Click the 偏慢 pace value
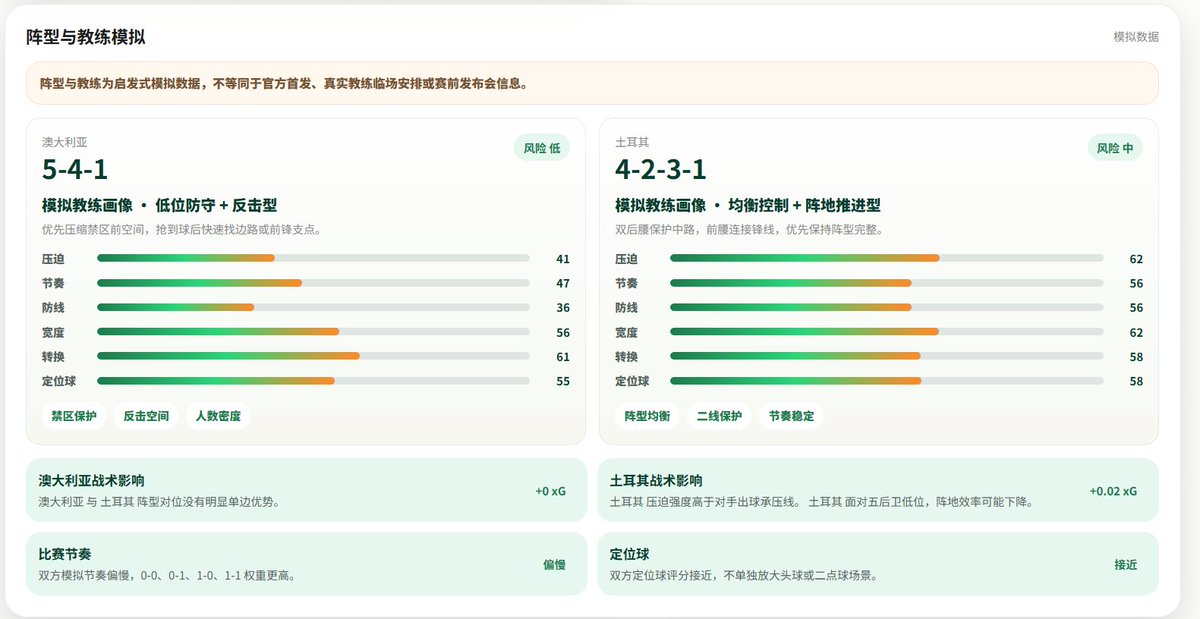Screen dimensions: 1200x619 point(554,565)
